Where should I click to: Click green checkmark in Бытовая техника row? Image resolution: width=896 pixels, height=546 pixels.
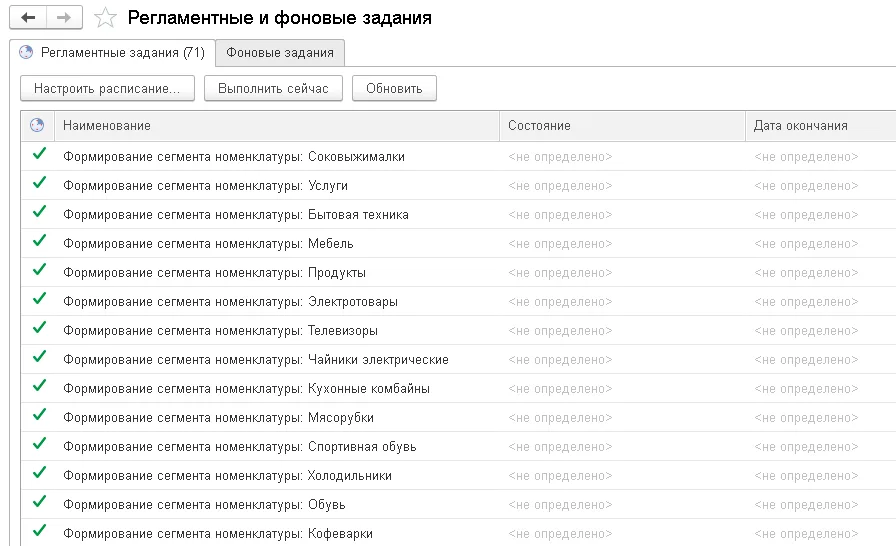click(x=39, y=212)
